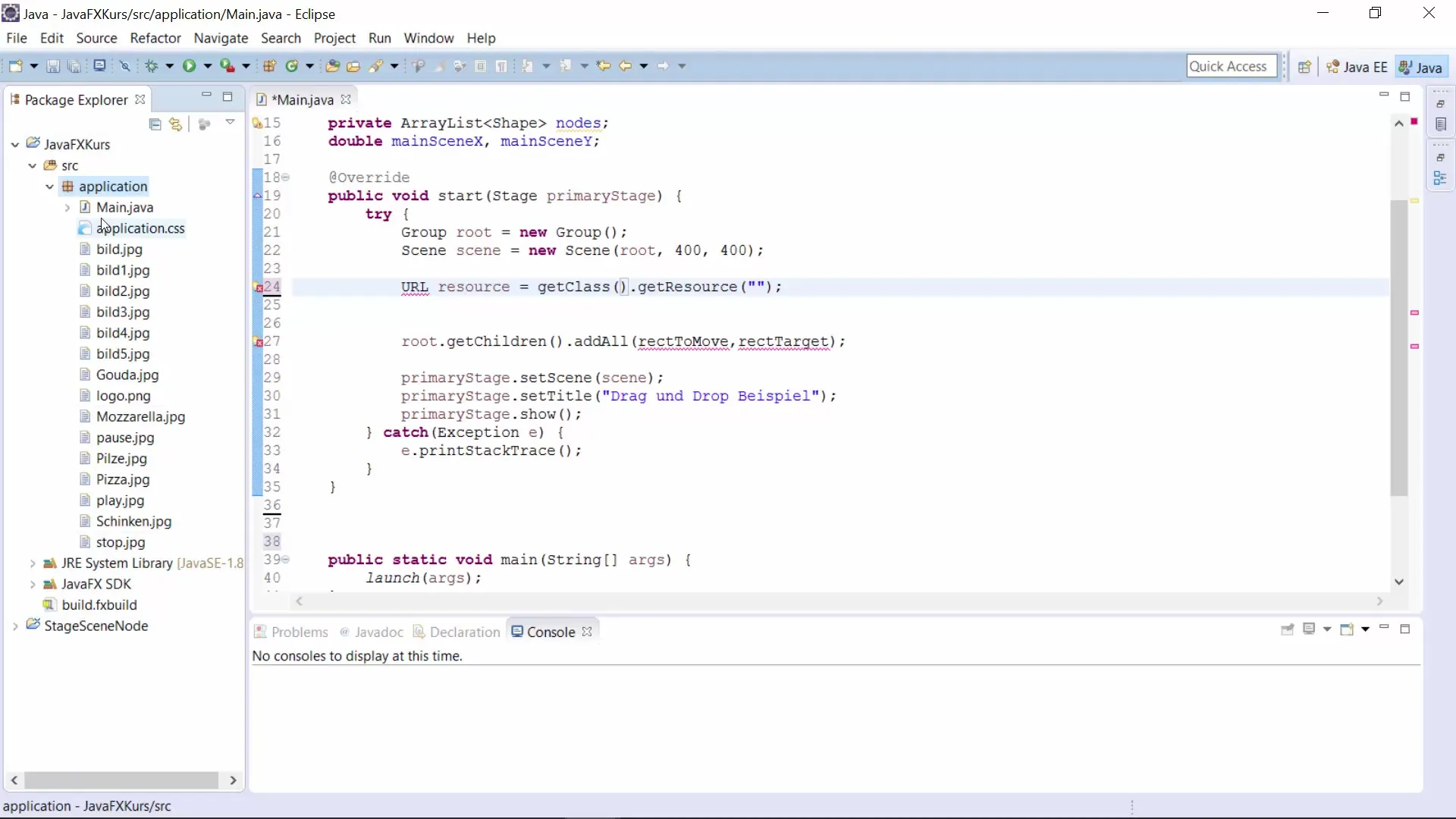The height and width of the screenshot is (819, 1456).
Task: Open the Debug dropdown arrow
Action: pos(169,66)
